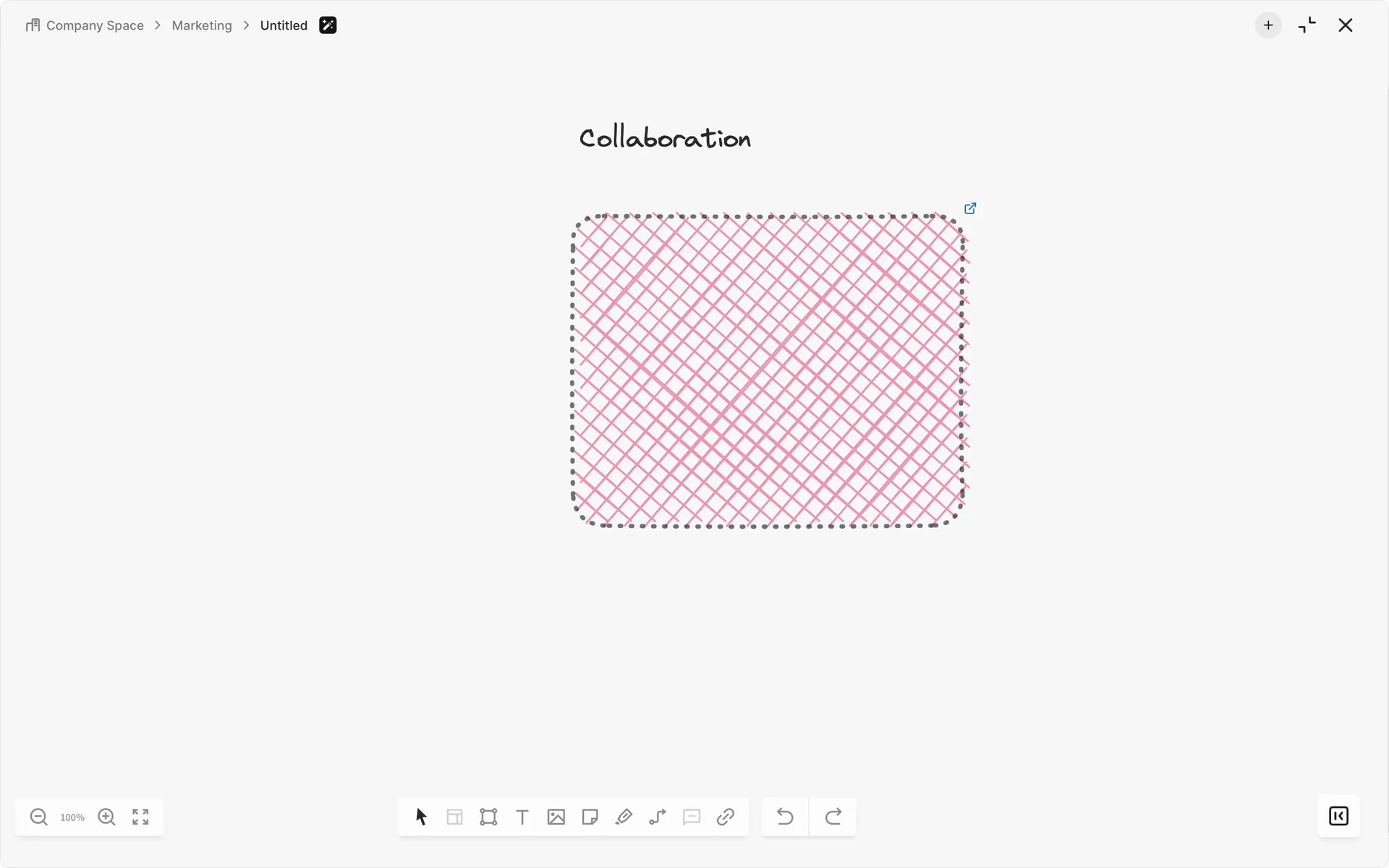Image resolution: width=1389 pixels, height=868 pixels.
Task: Select the template layout tool
Action: [454, 817]
